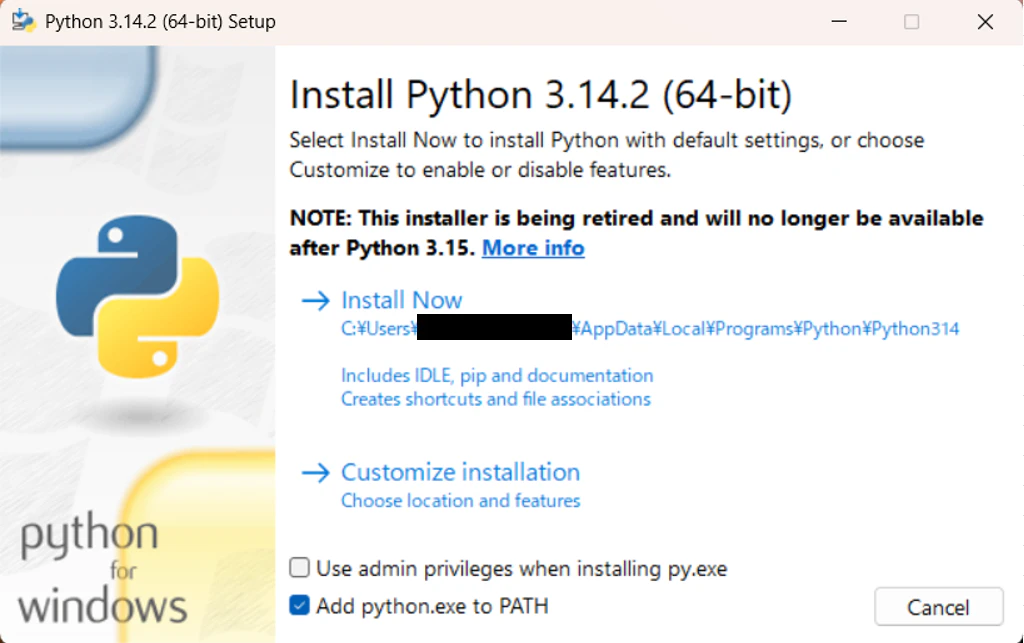Choose Install Now option
The height and width of the screenshot is (643, 1024).
click(x=402, y=300)
